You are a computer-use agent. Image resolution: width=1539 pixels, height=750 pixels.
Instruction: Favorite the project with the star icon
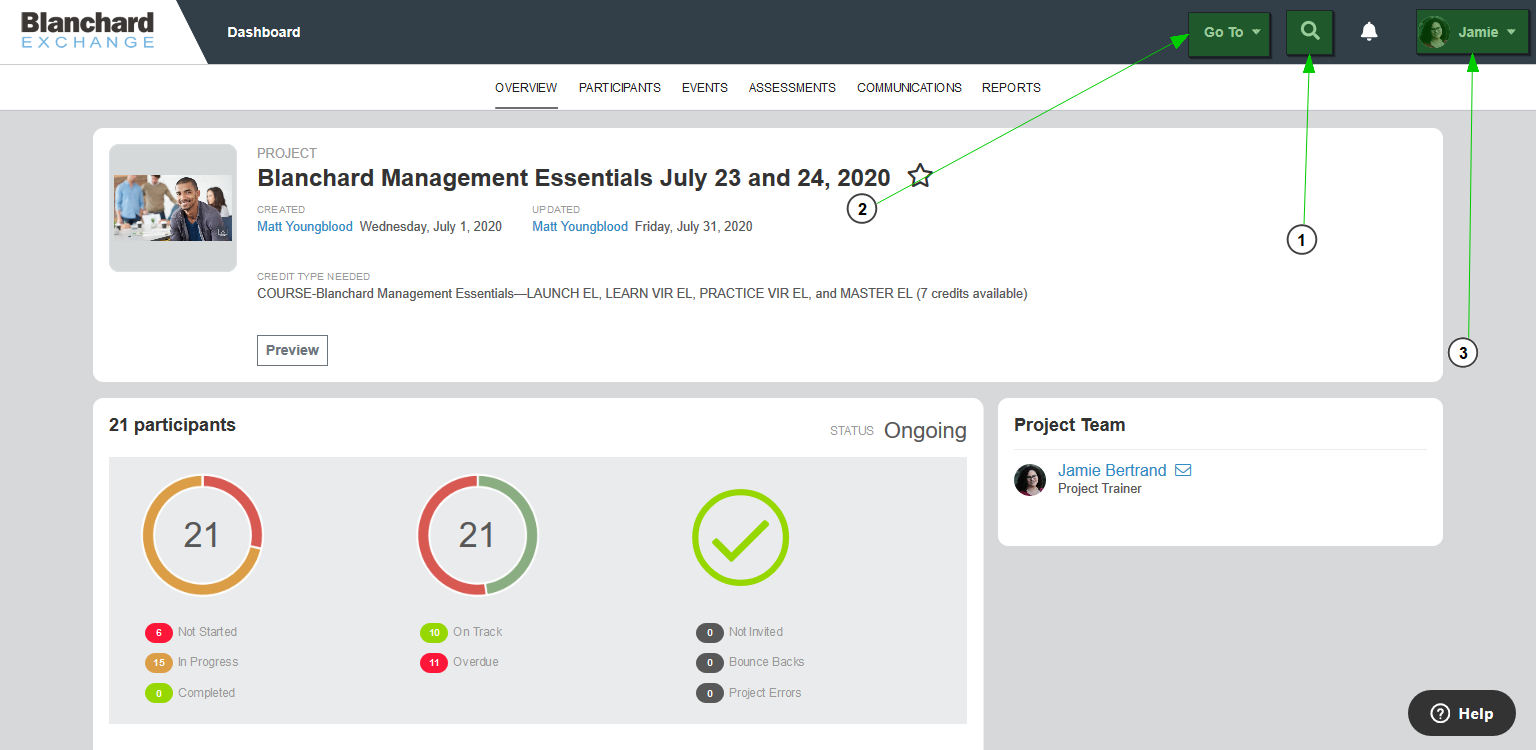click(920, 177)
